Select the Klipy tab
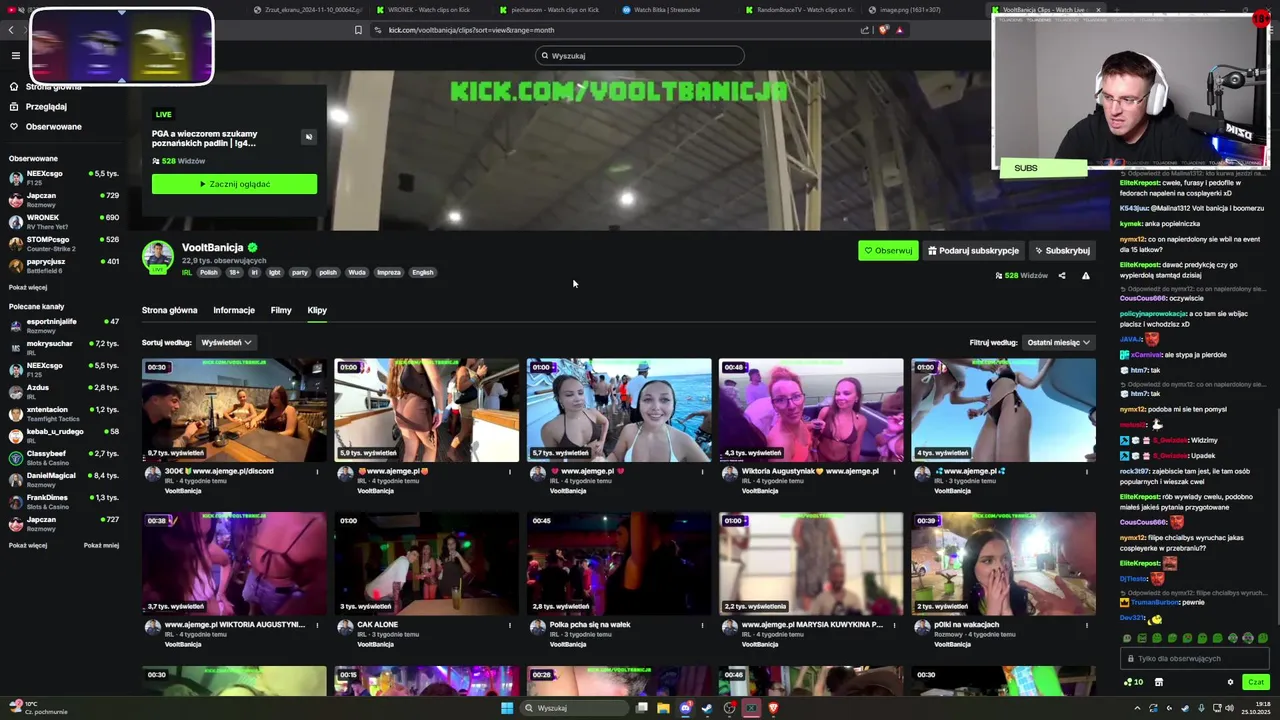Viewport: 1280px width, 720px height. pyautogui.click(x=317, y=310)
